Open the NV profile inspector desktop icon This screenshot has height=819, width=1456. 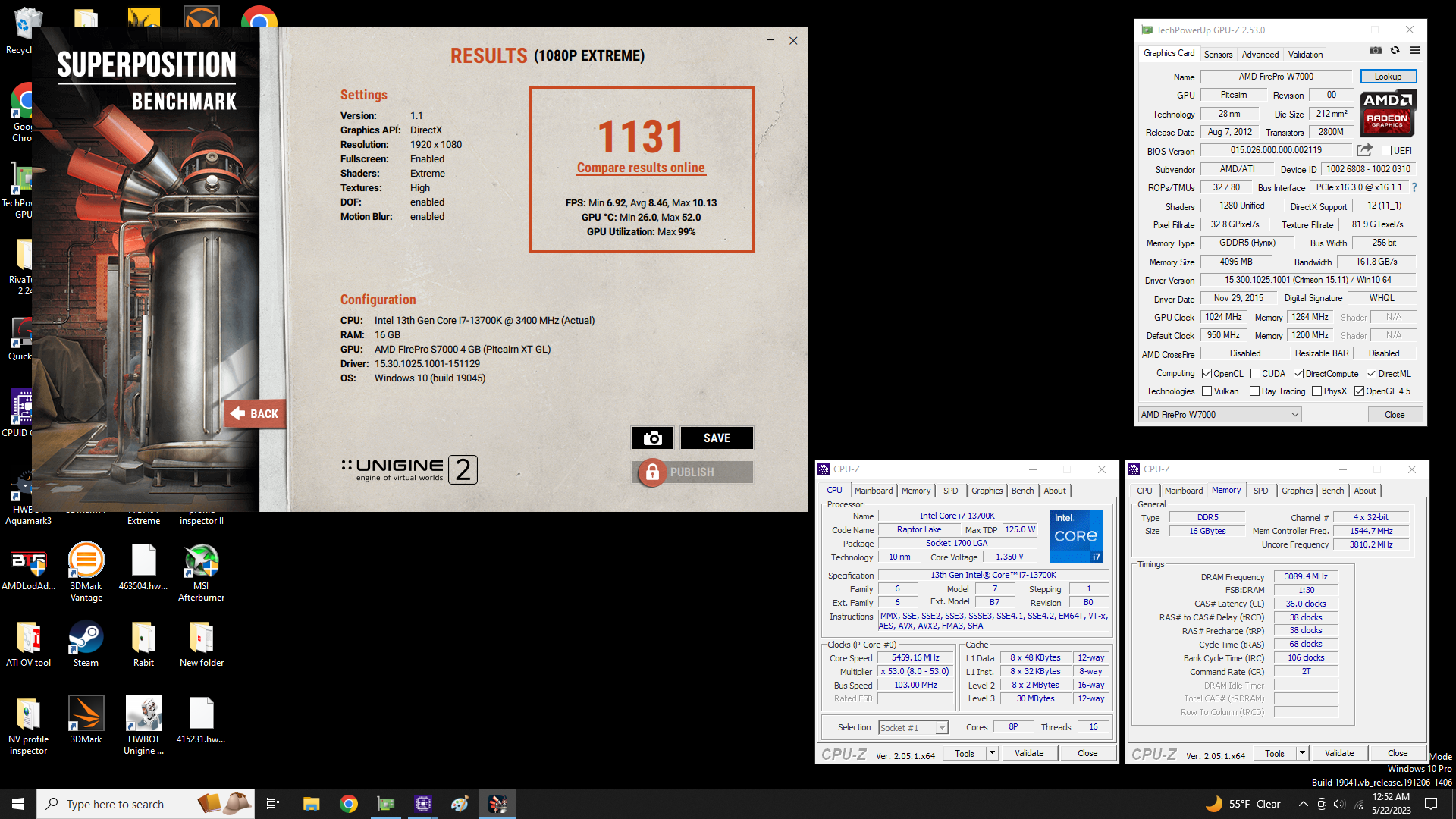point(28,726)
